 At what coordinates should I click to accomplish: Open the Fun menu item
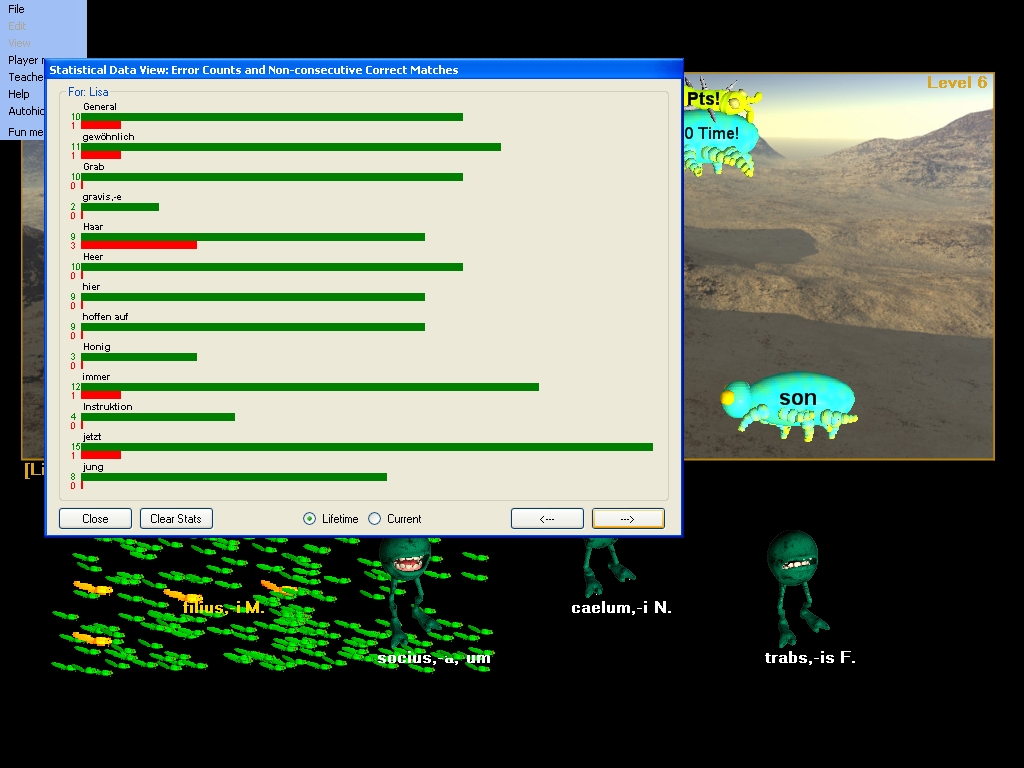click(x=26, y=132)
